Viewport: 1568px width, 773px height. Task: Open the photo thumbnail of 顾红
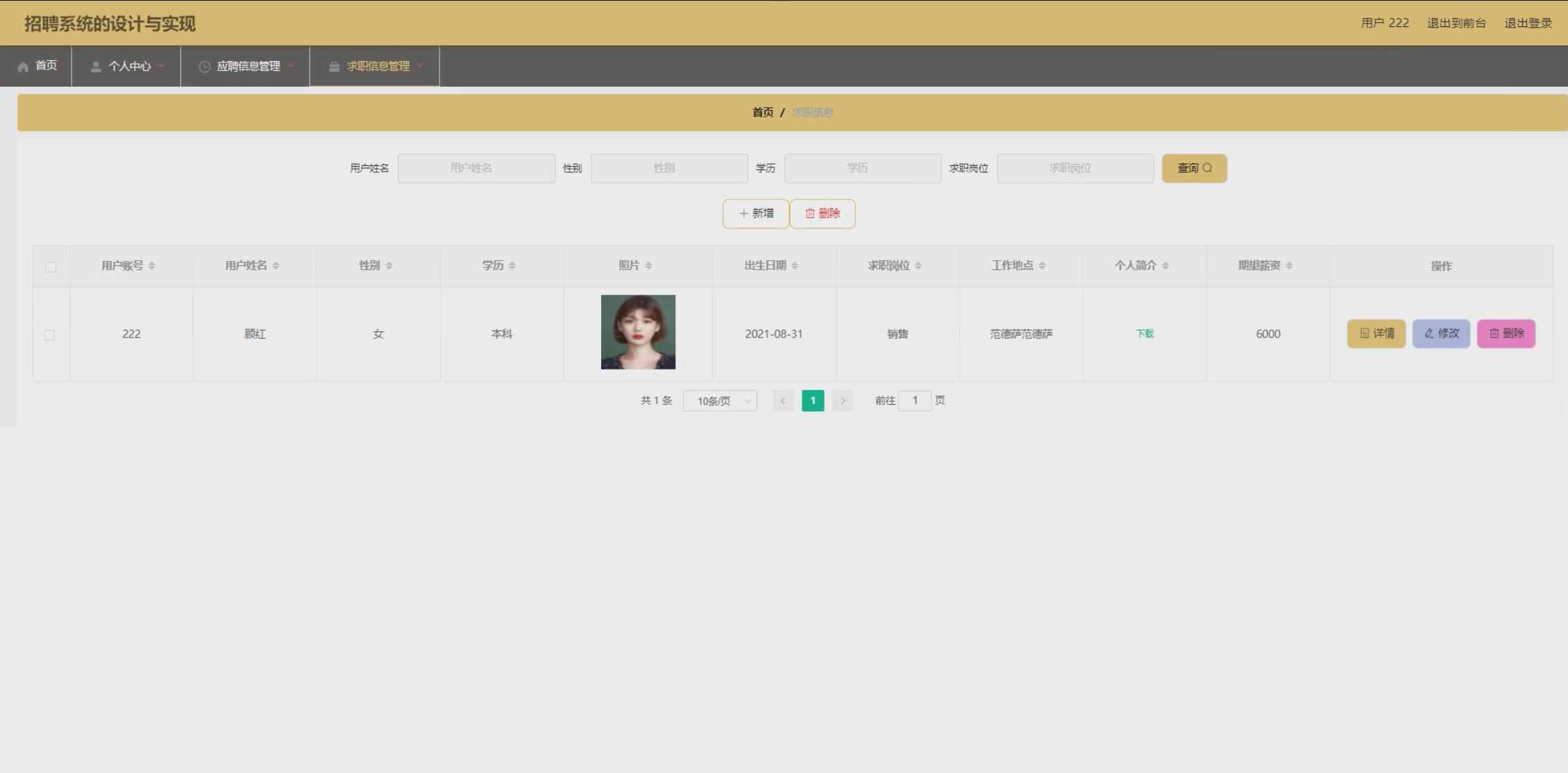pos(638,332)
